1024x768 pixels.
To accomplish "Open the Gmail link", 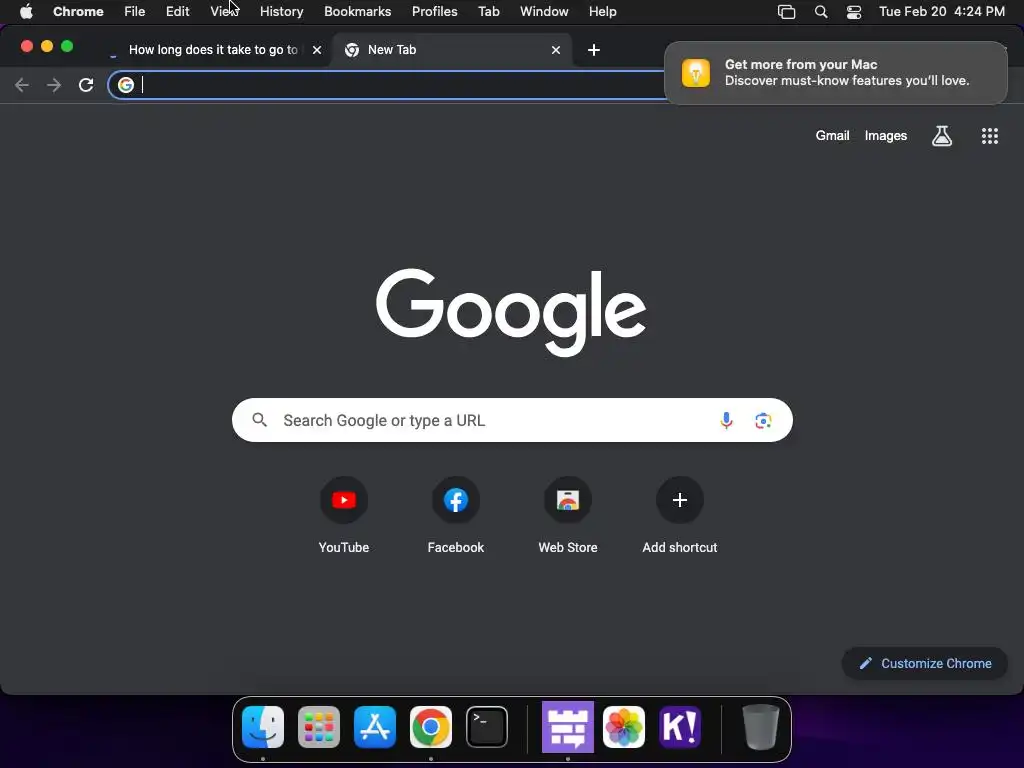I will click(x=832, y=136).
